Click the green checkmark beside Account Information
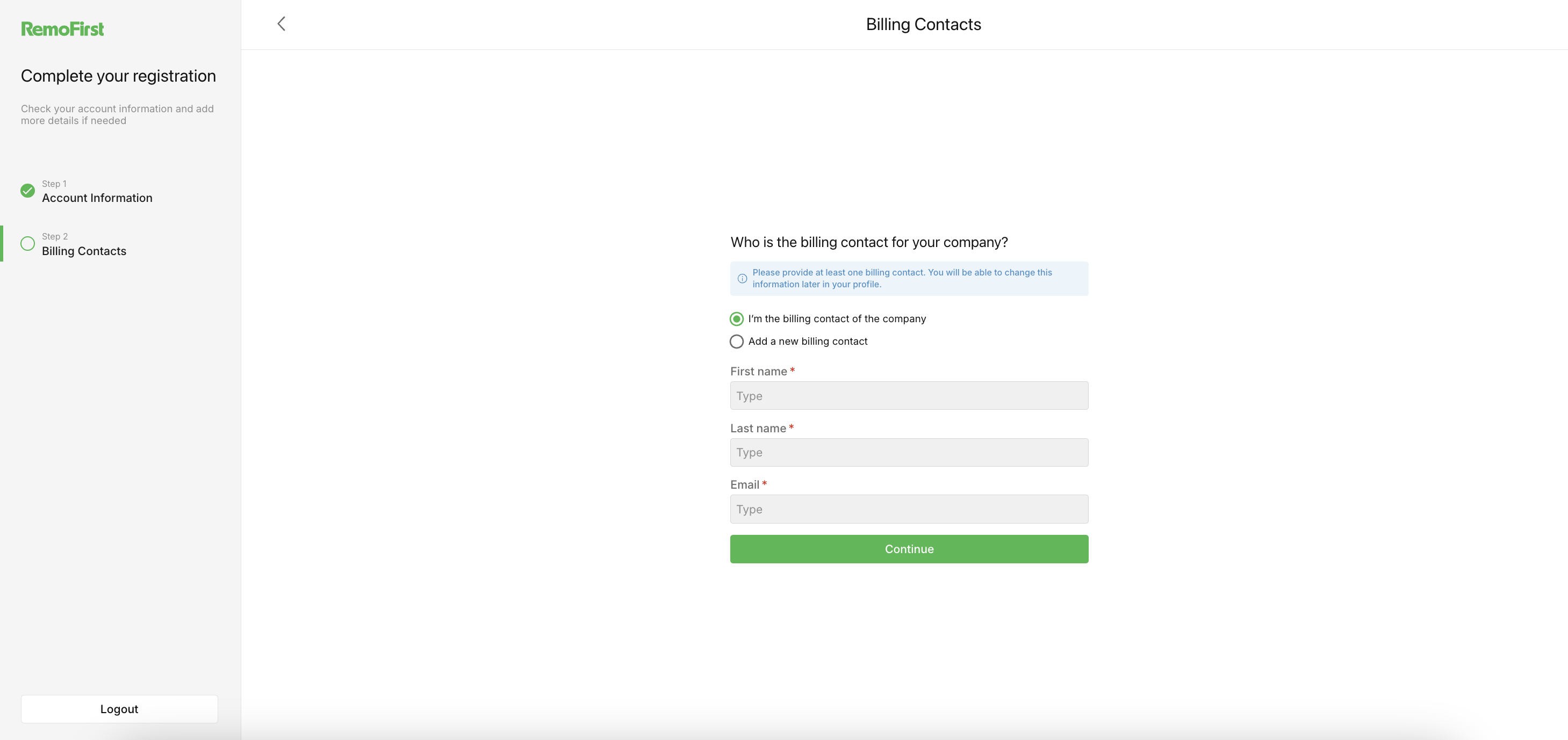This screenshot has height=740, width=1568. pos(27,191)
